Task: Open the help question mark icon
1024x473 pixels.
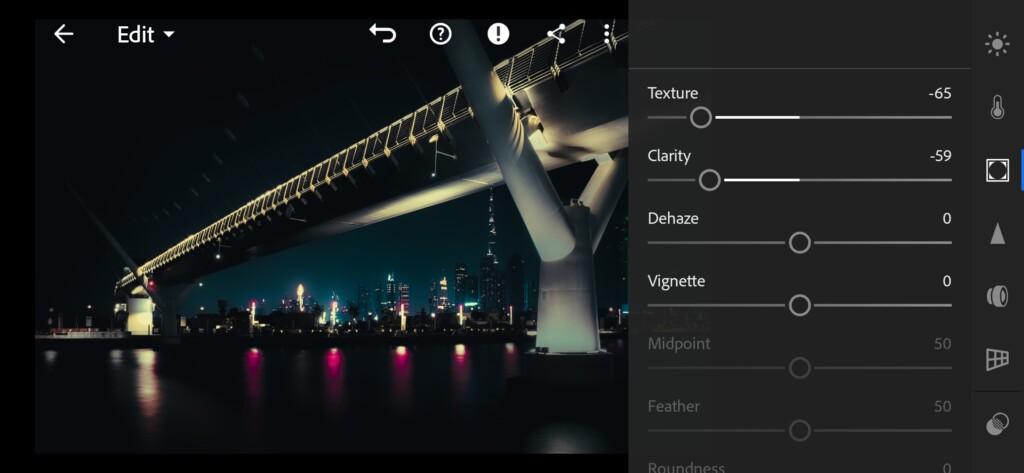Action: click(441, 34)
